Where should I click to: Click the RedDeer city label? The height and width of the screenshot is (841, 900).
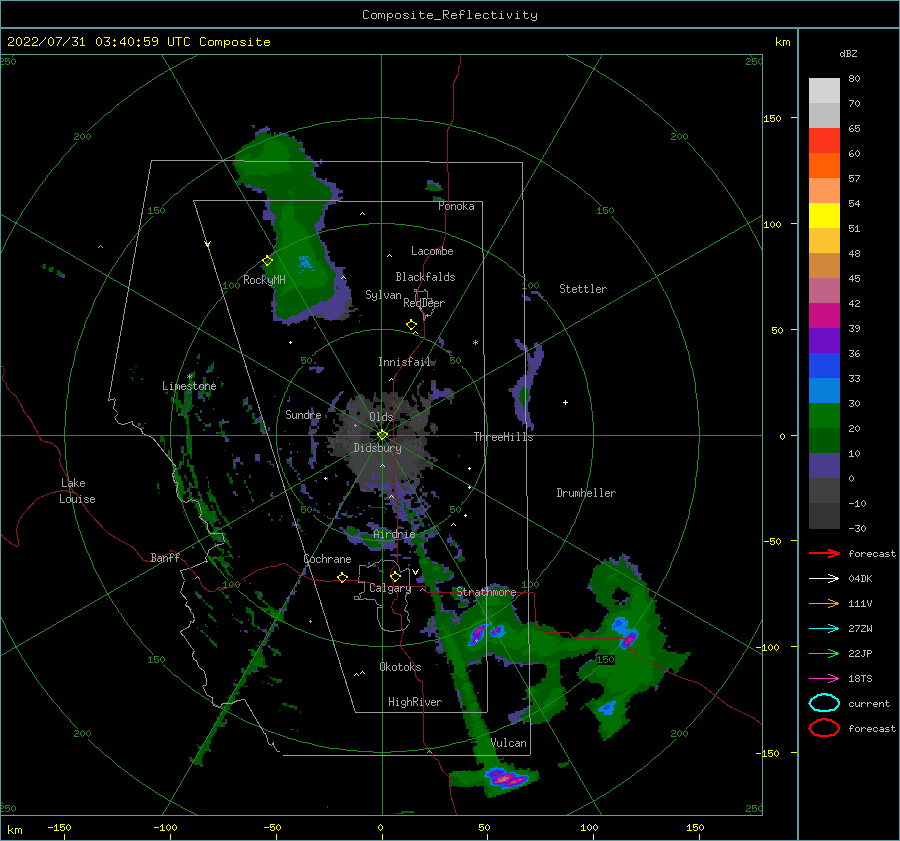click(424, 303)
